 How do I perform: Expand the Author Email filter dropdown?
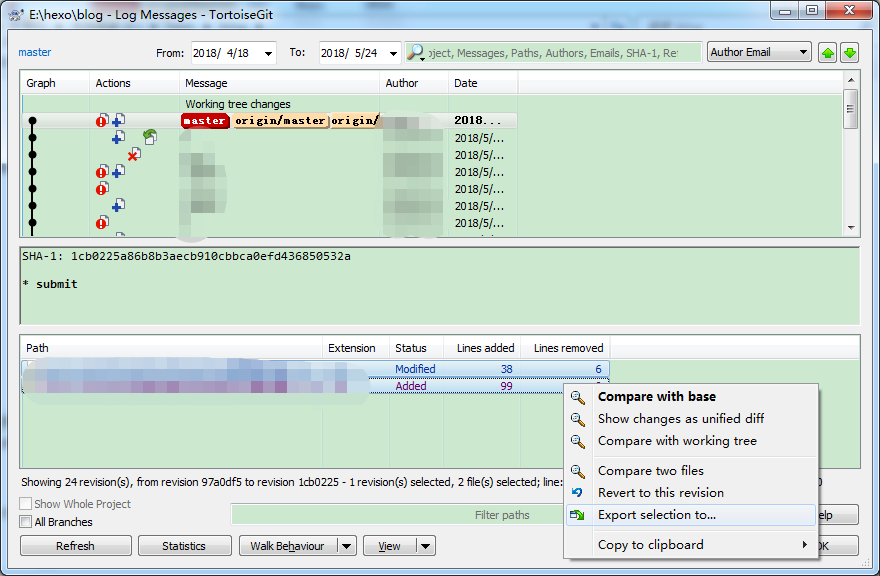tap(803, 52)
